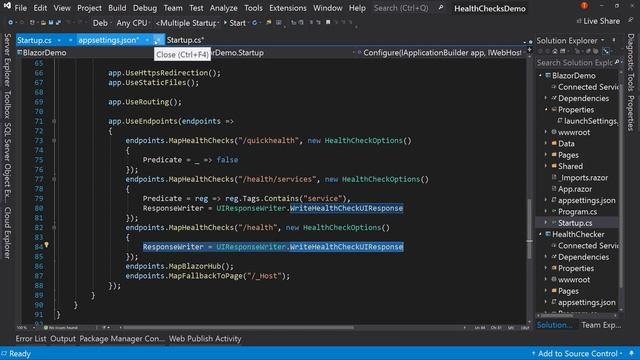The width and height of the screenshot is (640, 360).
Task: Click the Data folder icon
Action: [x=554, y=143]
